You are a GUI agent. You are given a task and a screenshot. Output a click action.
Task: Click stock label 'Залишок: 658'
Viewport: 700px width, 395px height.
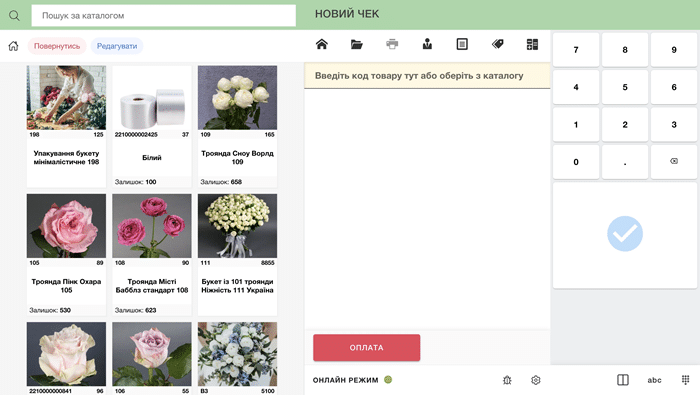(x=221, y=182)
